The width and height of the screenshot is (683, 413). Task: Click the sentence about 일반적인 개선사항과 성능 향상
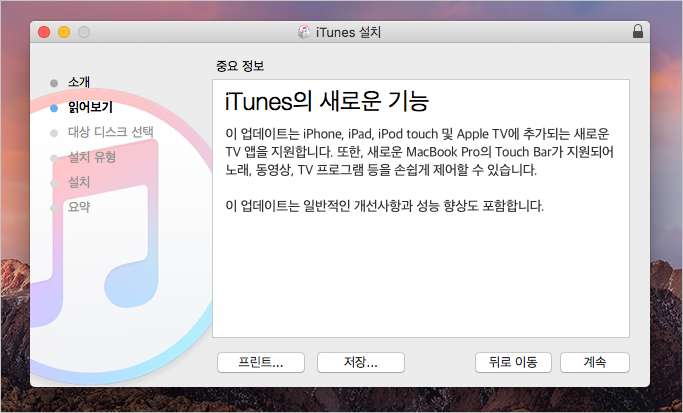[385, 206]
